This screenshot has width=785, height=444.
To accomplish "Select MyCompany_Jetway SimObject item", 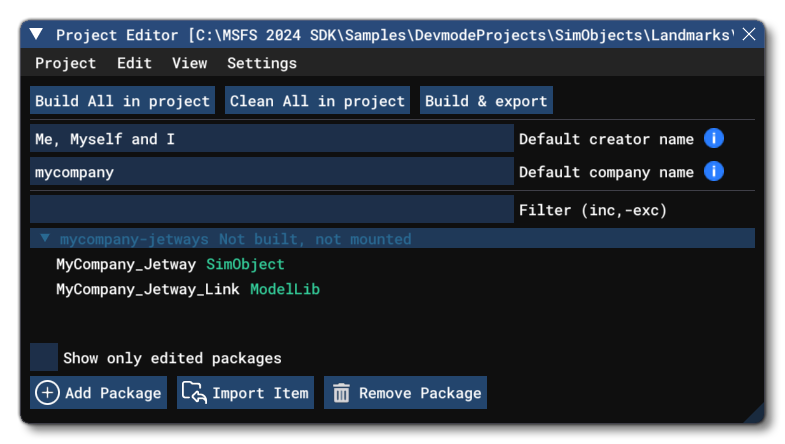I will 170,264.
